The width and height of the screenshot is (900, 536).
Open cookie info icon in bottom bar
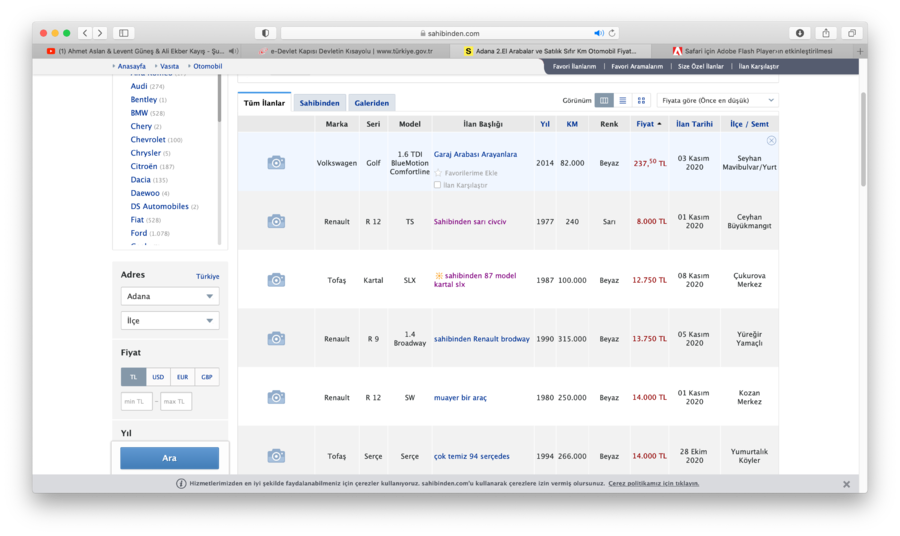pos(181,484)
